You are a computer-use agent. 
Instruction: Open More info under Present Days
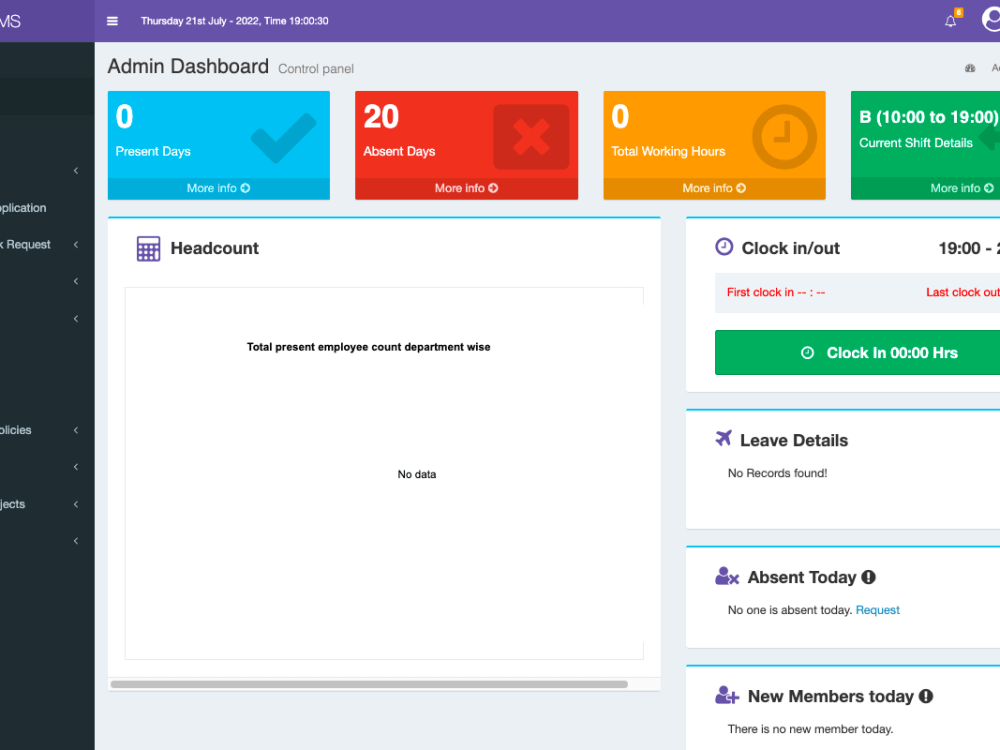pyautogui.click(x=218, y=188)
